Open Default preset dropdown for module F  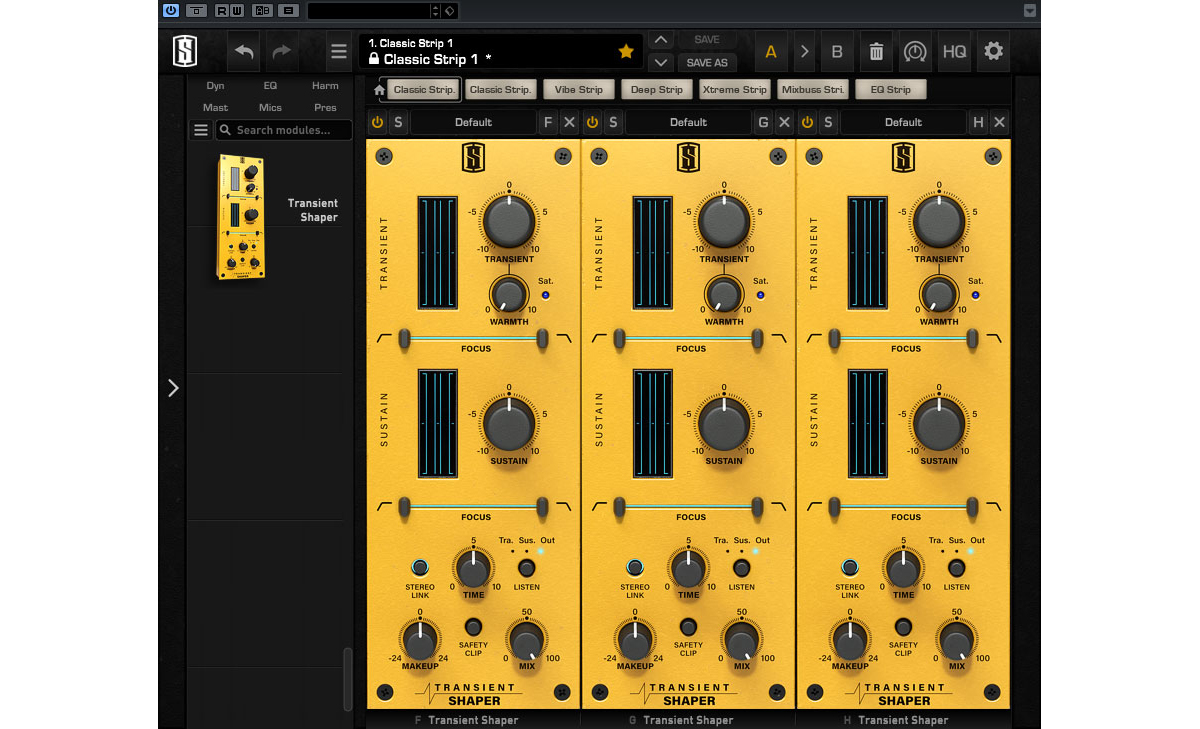473,122
